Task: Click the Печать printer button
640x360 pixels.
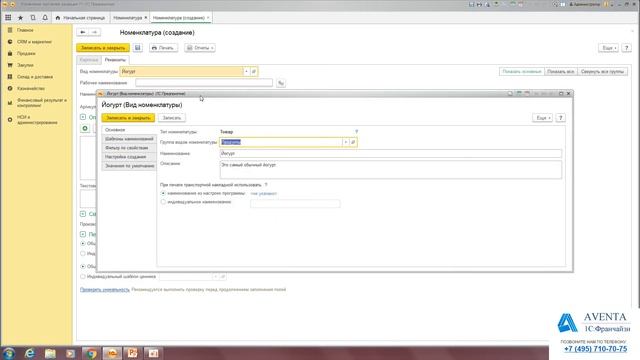Action: (163, 48)
